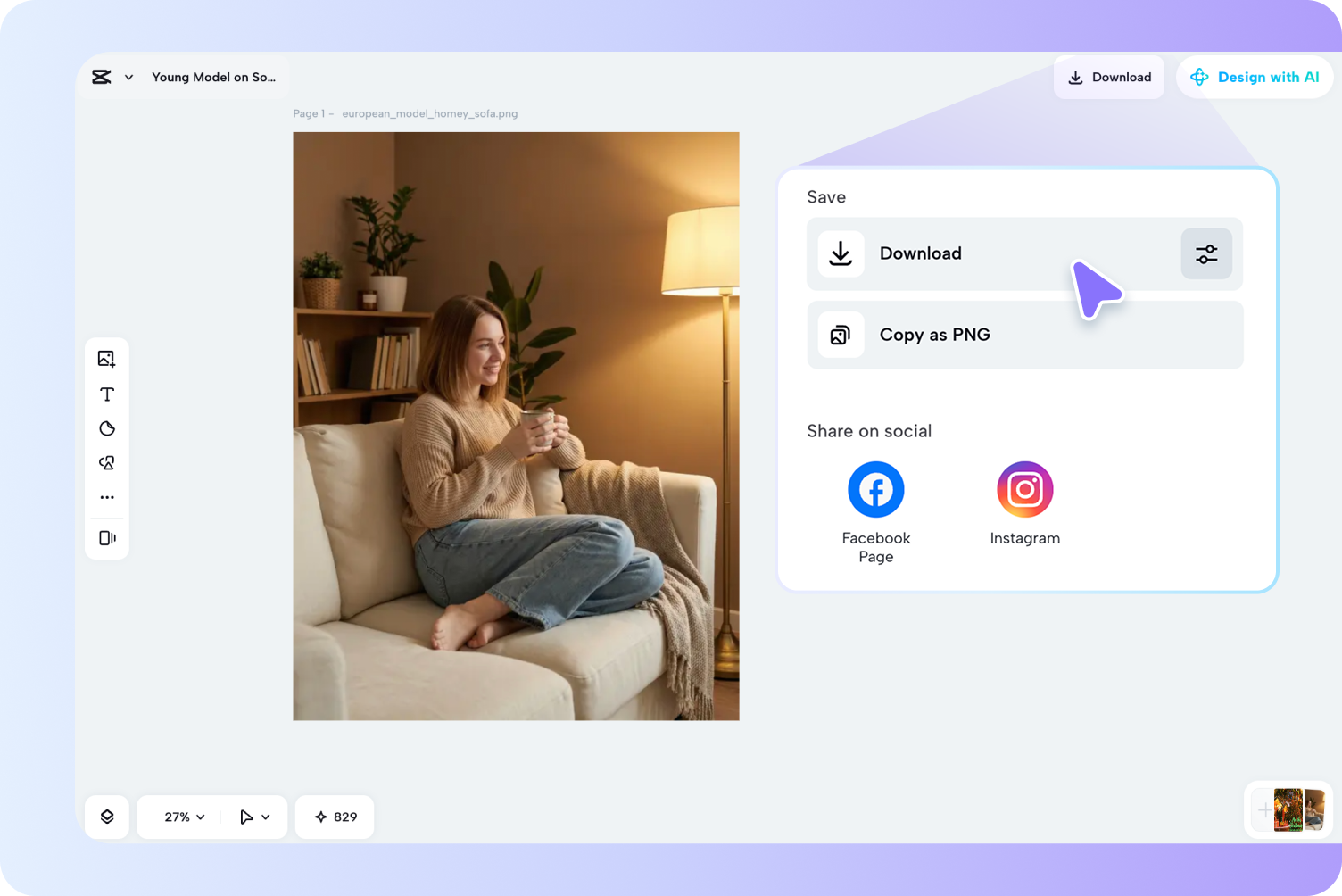Click the download icon in top bar
The height and width of the screenshot is (896, 1342).
coord(1076,78)
